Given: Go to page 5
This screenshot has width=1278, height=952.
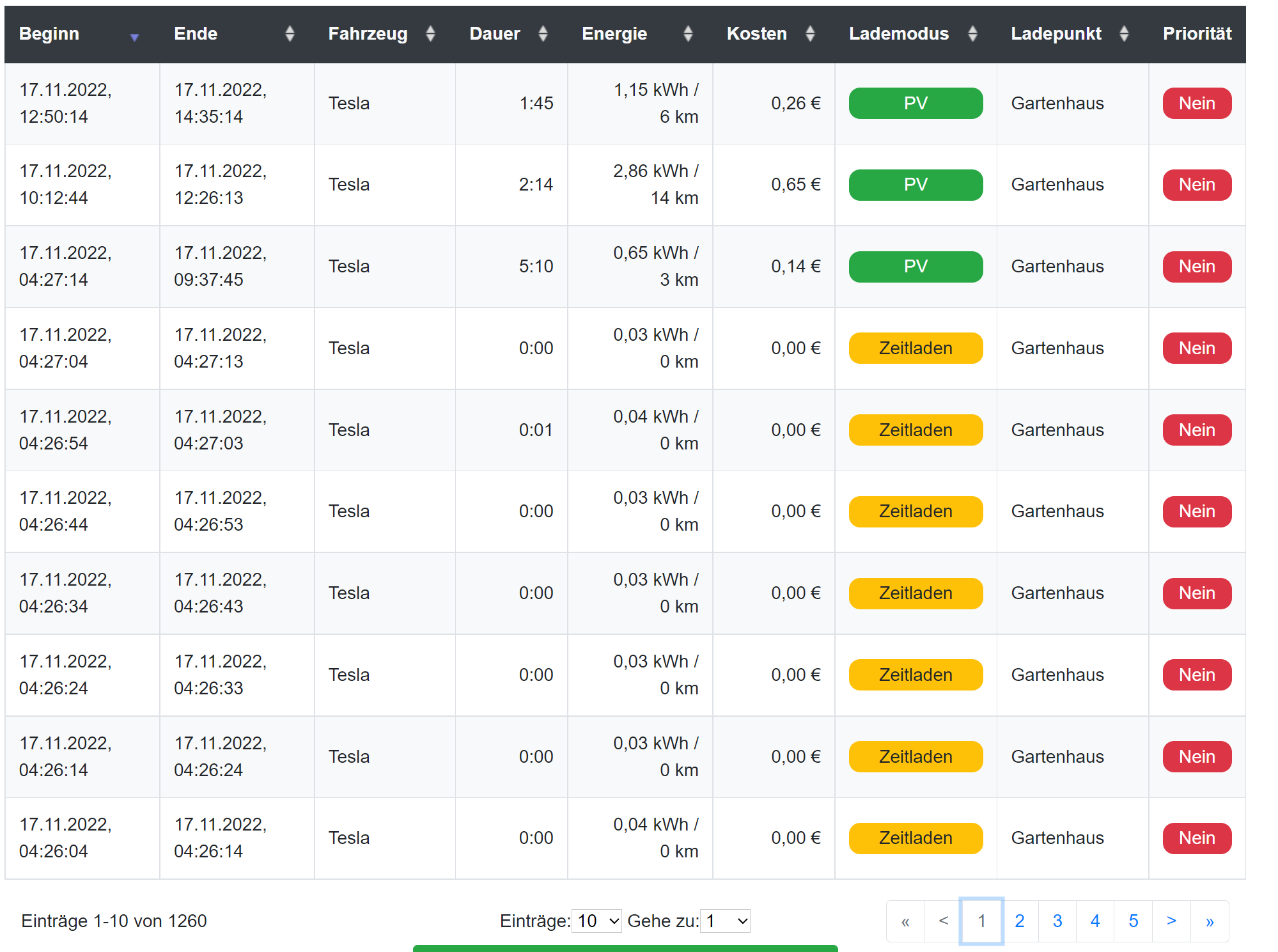Looking at the screenshot, I should 1133,921.
